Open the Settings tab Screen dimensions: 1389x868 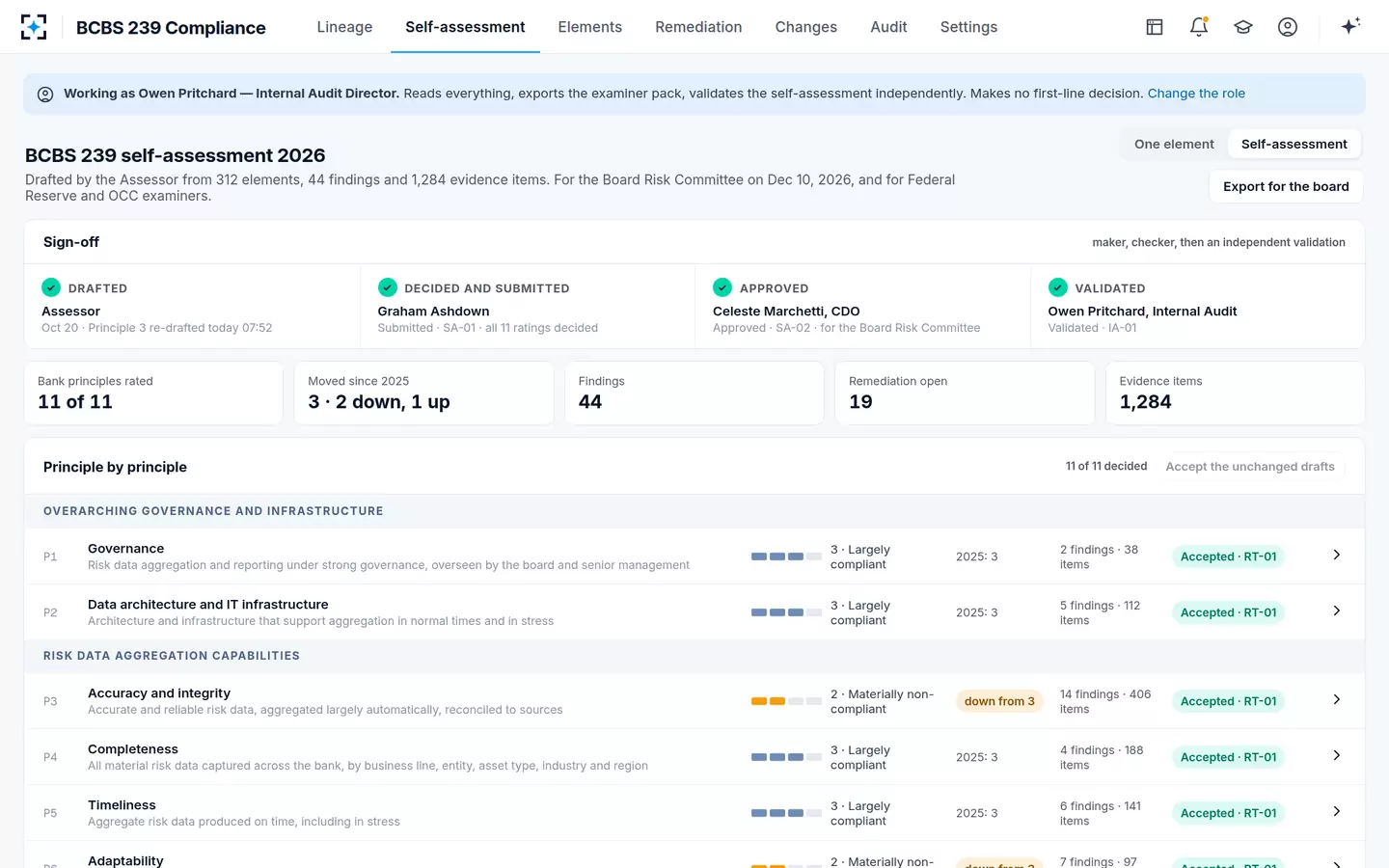pyautogui.click(x=968, y=27)
